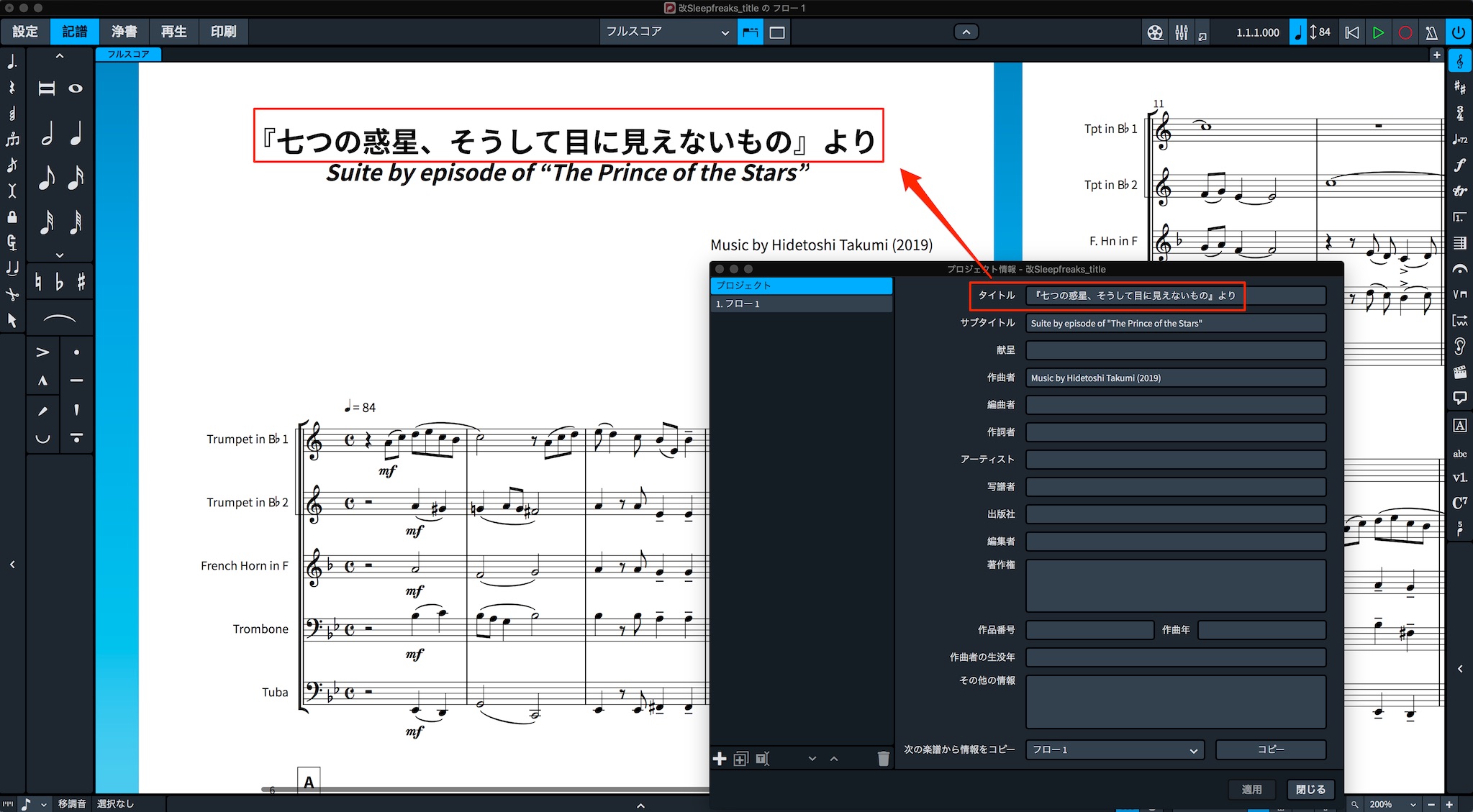
Task: Toggle galley view mode button
Action: pyautogui.click(x=777, y=32)
